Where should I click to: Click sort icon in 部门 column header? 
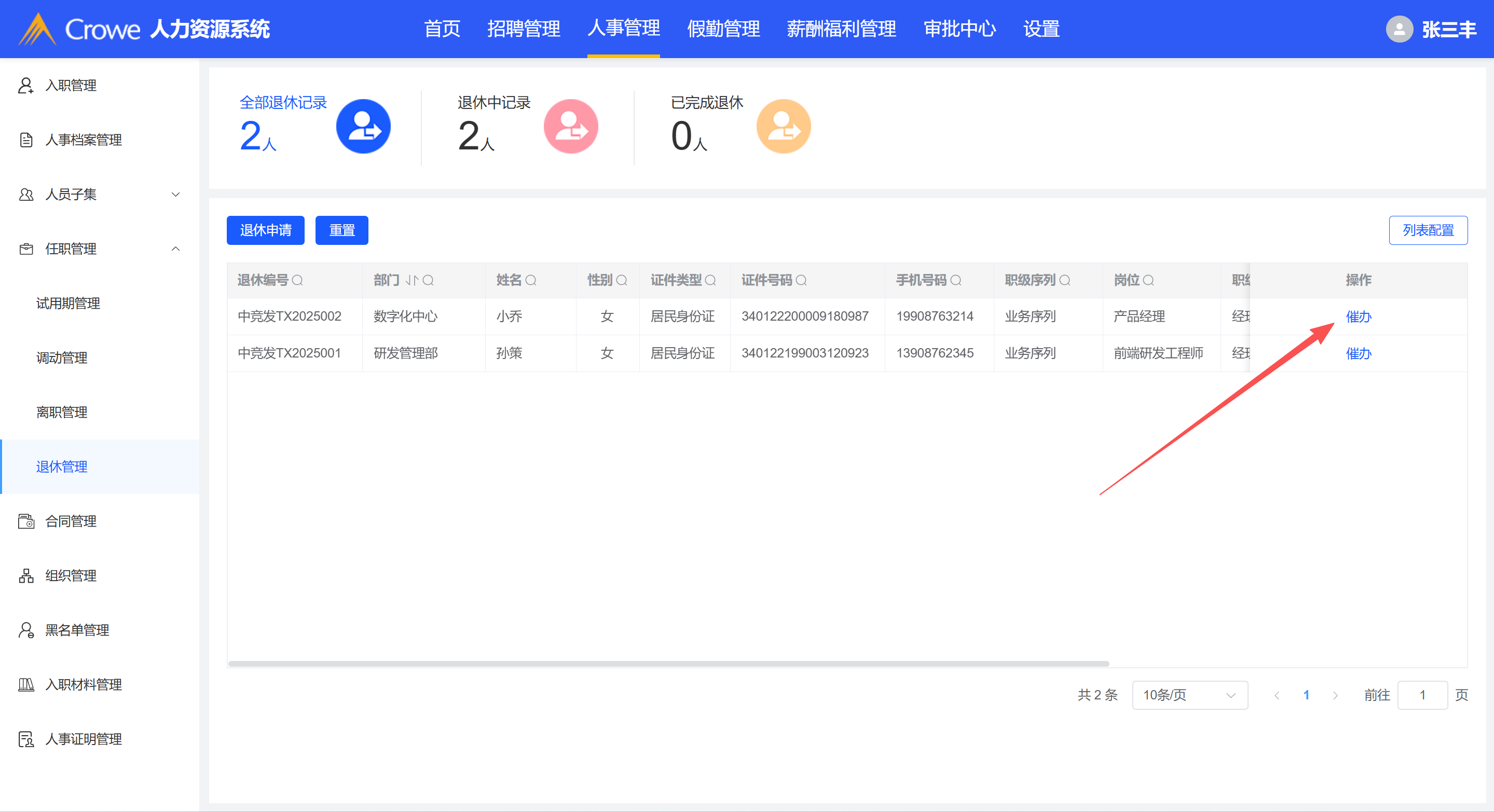tap(411, 281)
